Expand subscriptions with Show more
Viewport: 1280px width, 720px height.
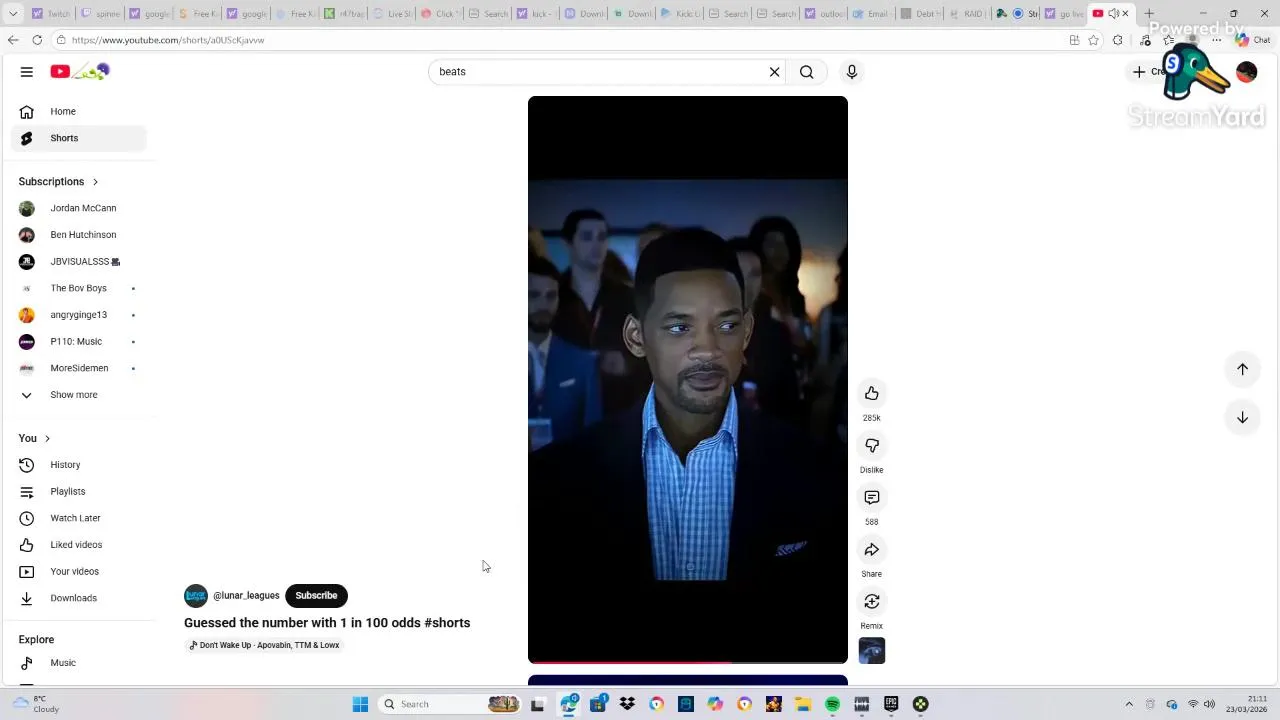point(79,395)
